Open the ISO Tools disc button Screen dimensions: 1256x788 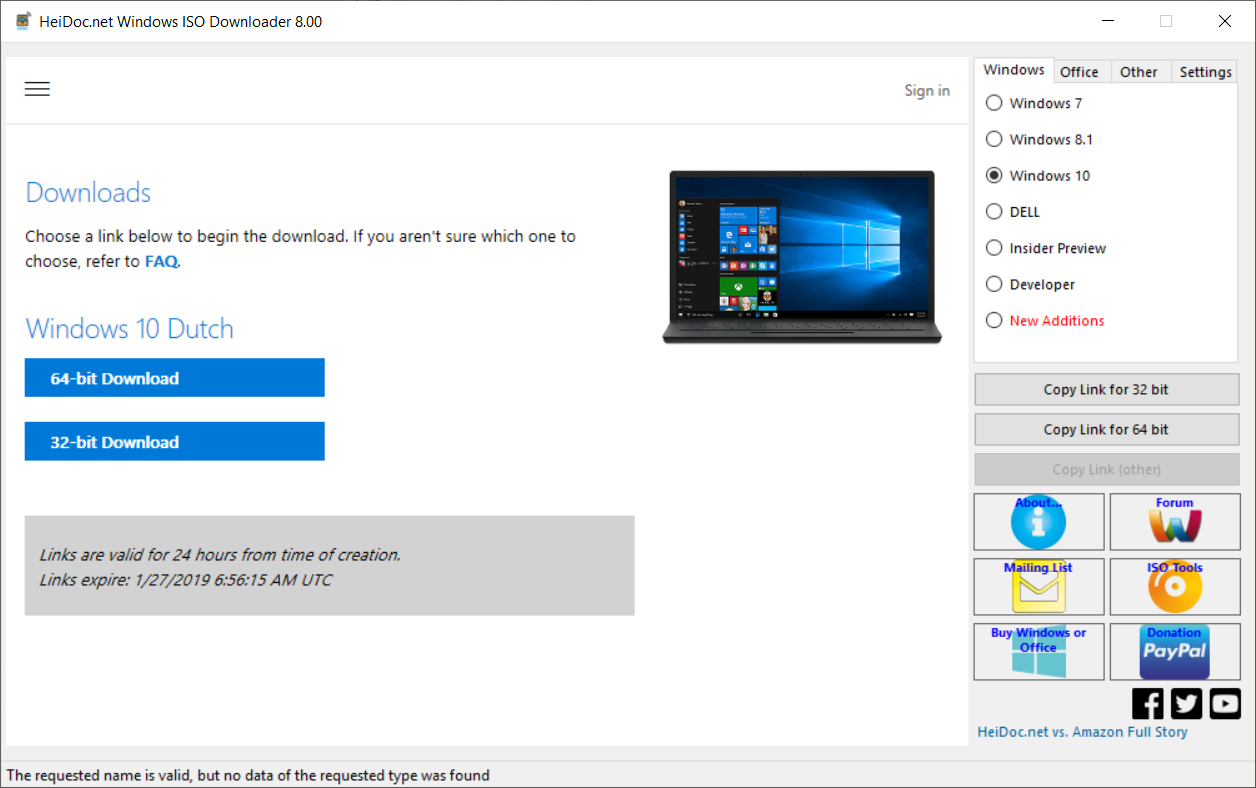coord(1175,586)
